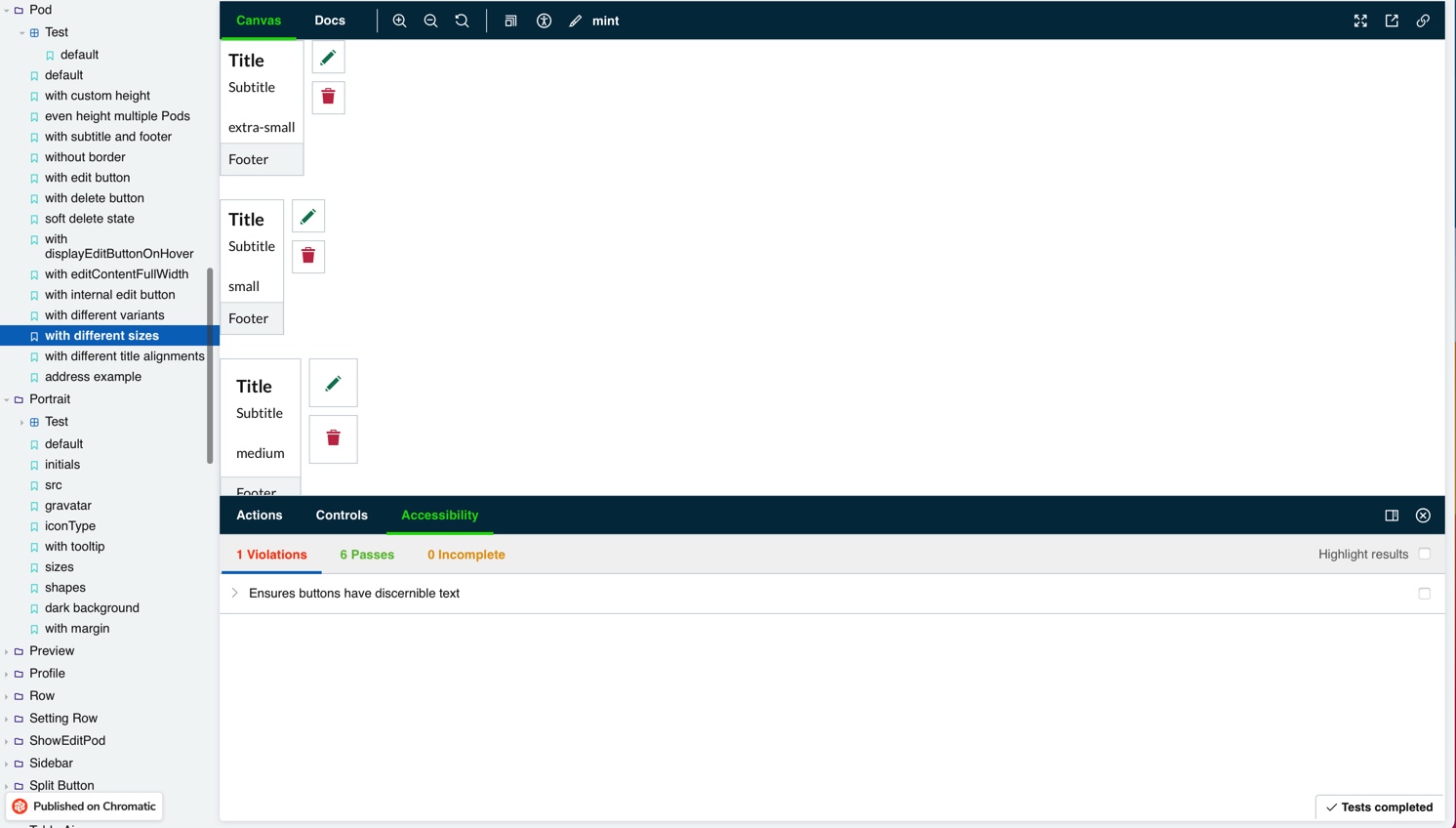Image resolution: width=1456 pixels, height=828 pixels.
Task: Open the Controls panel tab
Action: [x=342, y=516]
